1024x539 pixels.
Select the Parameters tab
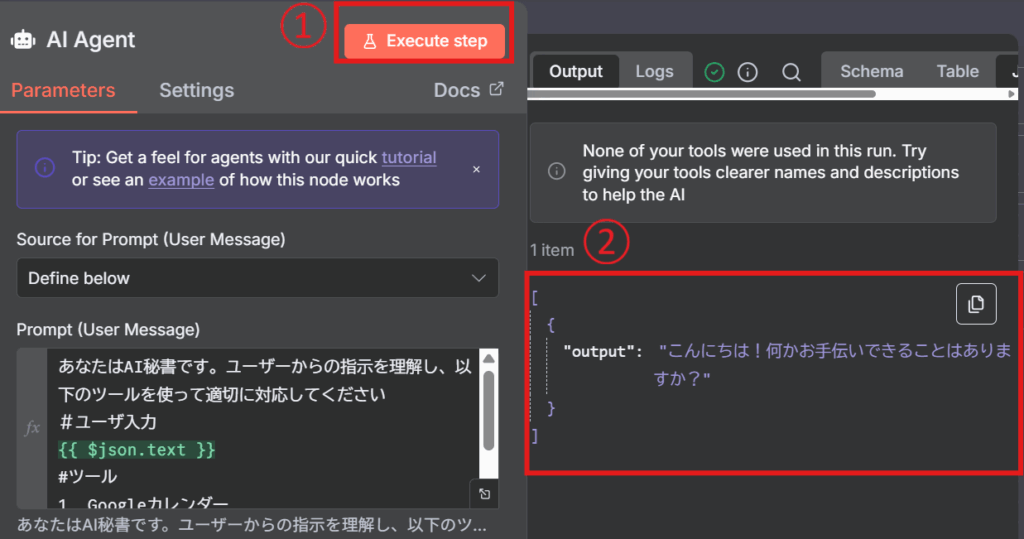coord(63,90)
